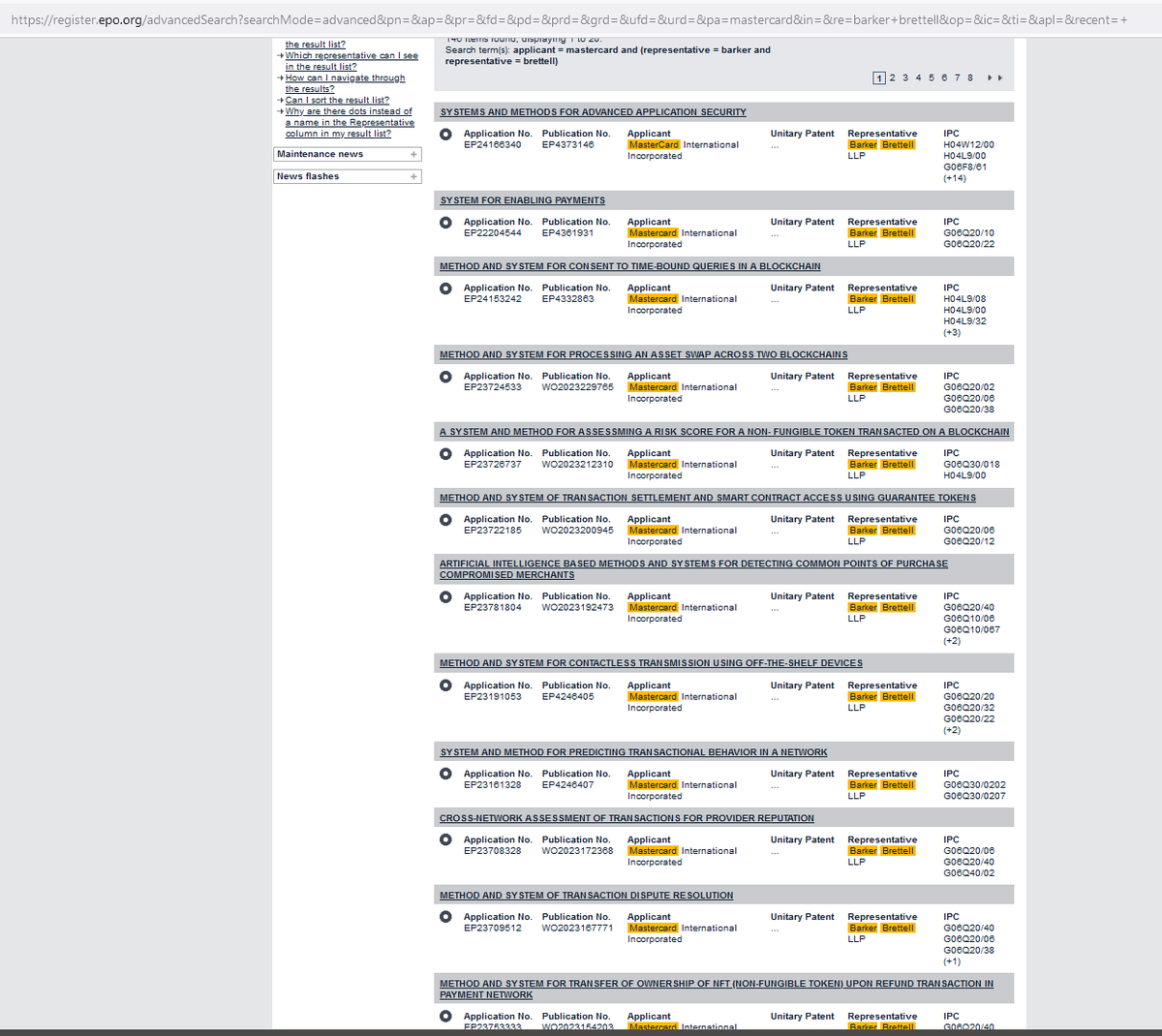Open 'Cross-Network Assessment of Transactions' result
This screenshot has height=1036, width=1162.
click(627, 818)
